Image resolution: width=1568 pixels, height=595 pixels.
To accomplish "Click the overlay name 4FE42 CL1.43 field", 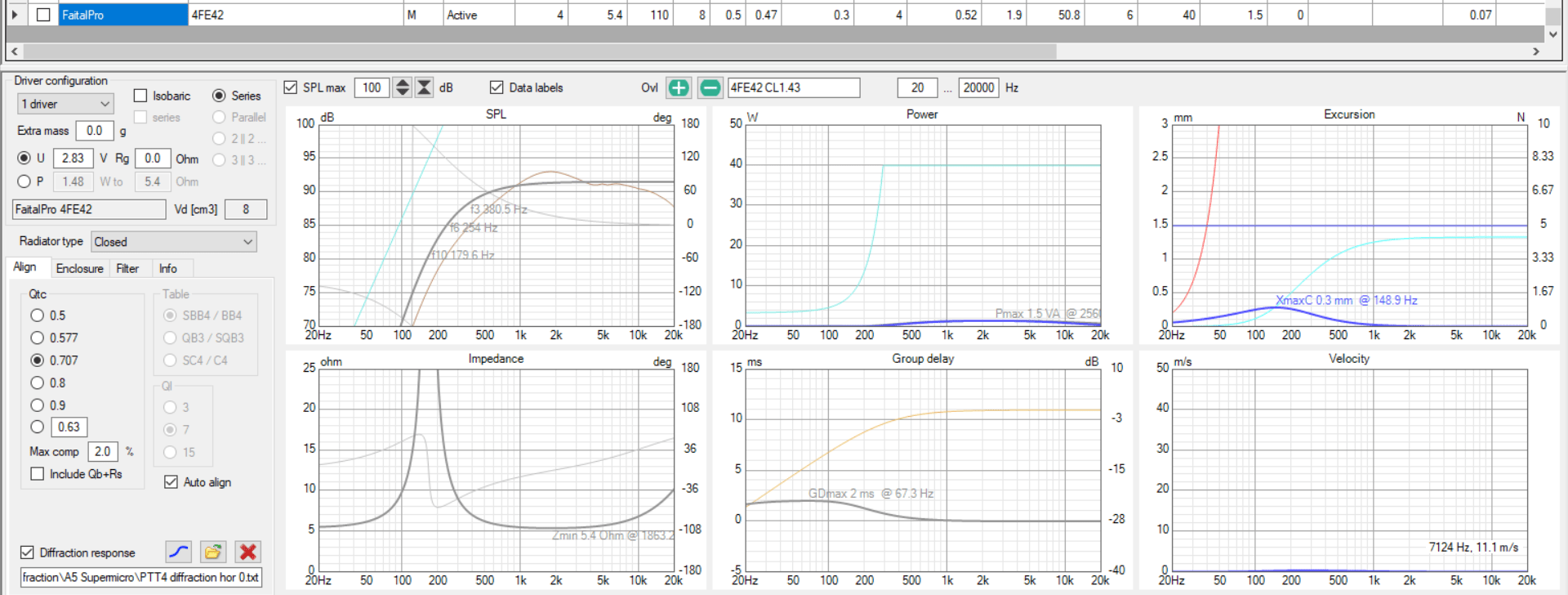I will click(x=793, y=87).
